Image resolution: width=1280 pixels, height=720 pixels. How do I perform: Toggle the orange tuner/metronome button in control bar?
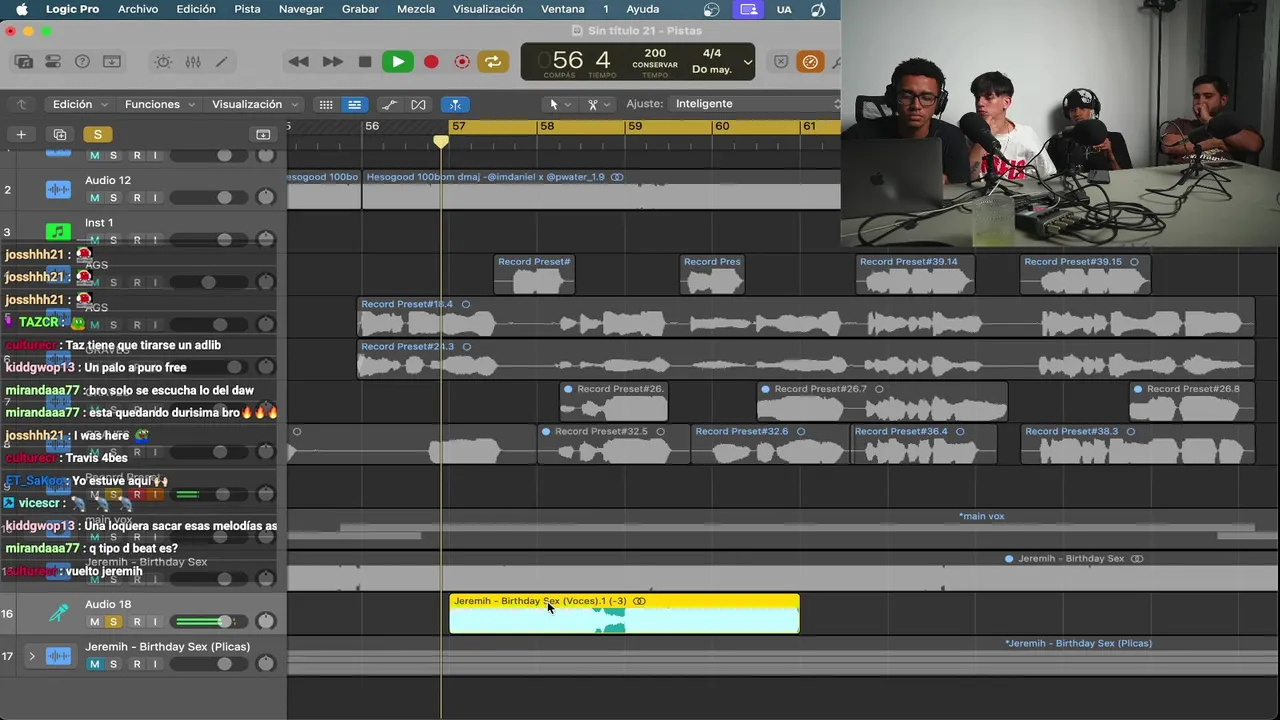(810, 62)
